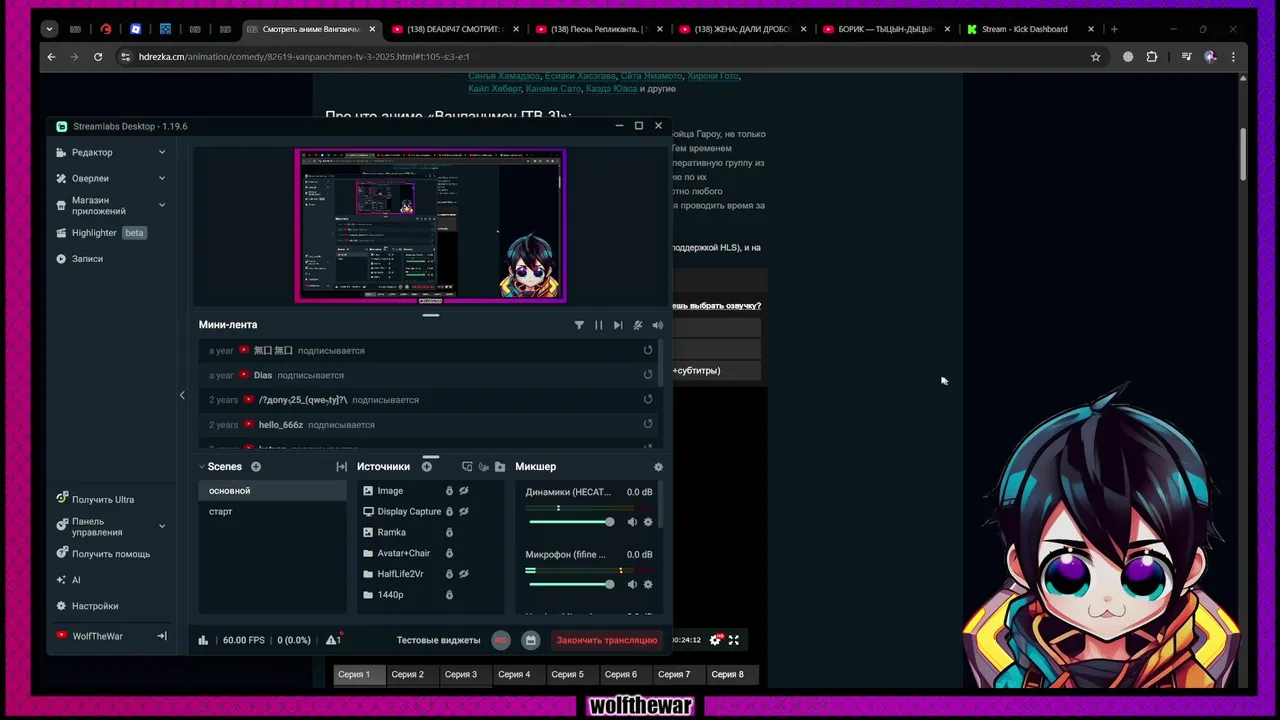Open Записи in sidebar
Image resolution: width=1280 pixels, height=720 pixels.
(80, 259)
